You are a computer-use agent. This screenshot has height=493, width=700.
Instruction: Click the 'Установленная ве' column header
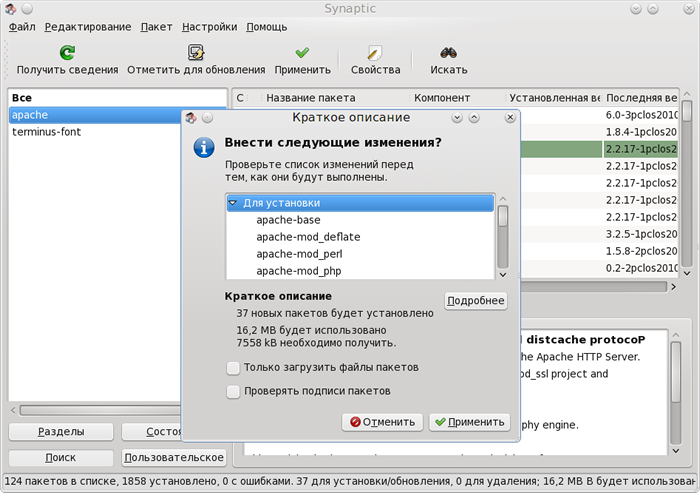coord(554,98)
